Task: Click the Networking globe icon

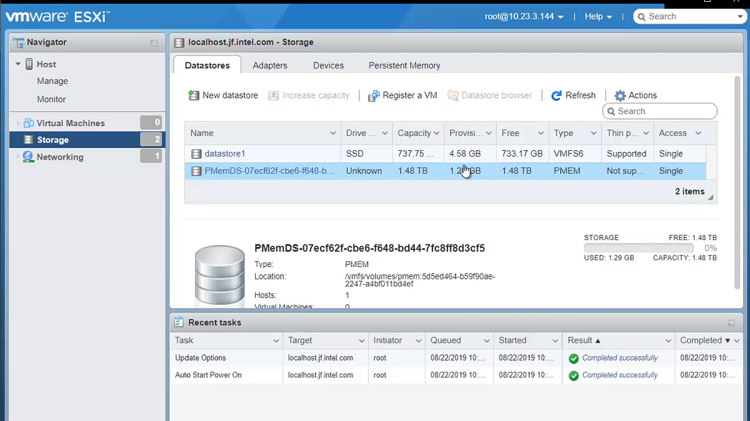Action: click(x=28, y=157)
